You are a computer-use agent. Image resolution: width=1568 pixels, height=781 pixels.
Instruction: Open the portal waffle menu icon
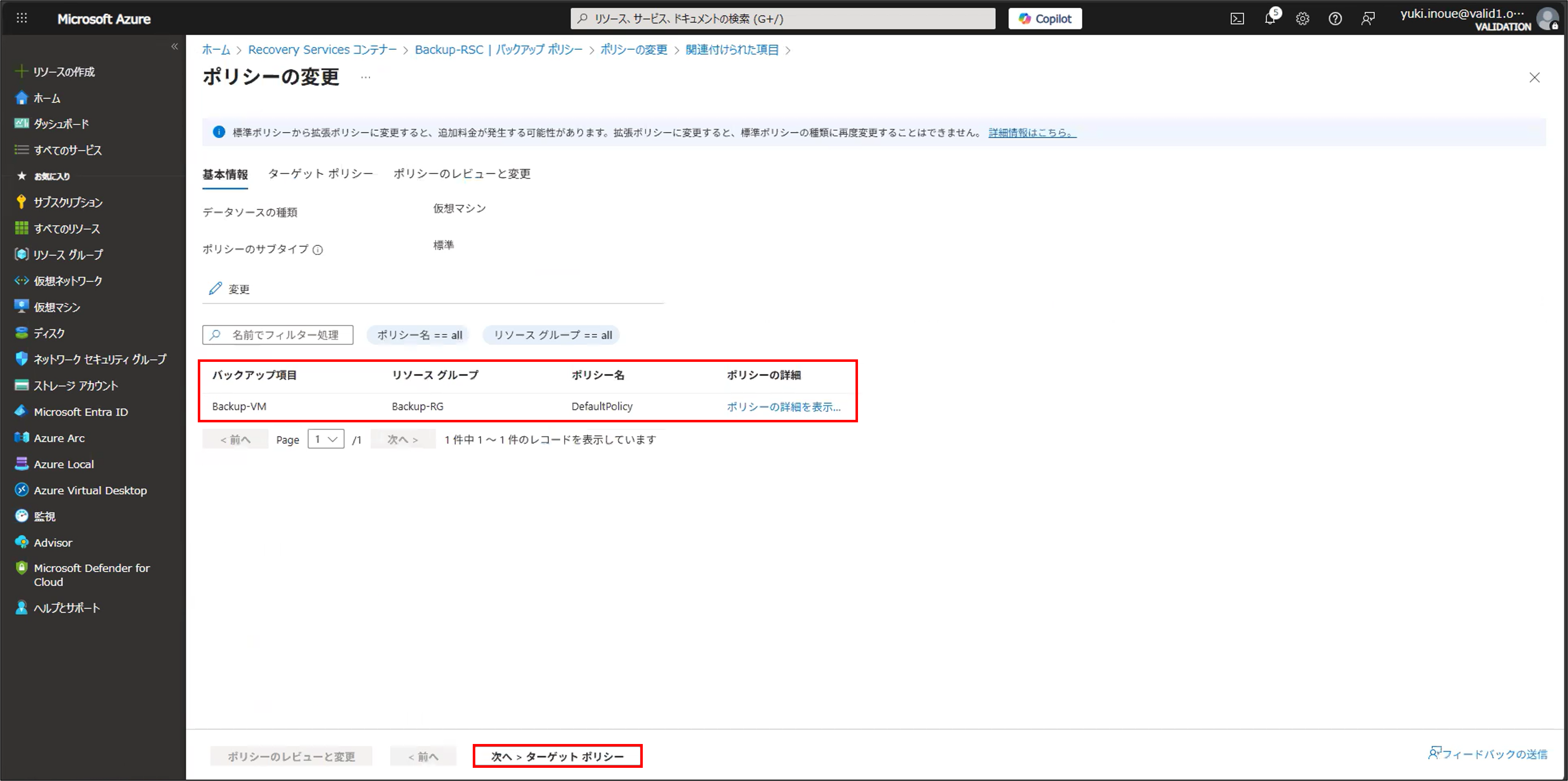click(x=22, y=18)
